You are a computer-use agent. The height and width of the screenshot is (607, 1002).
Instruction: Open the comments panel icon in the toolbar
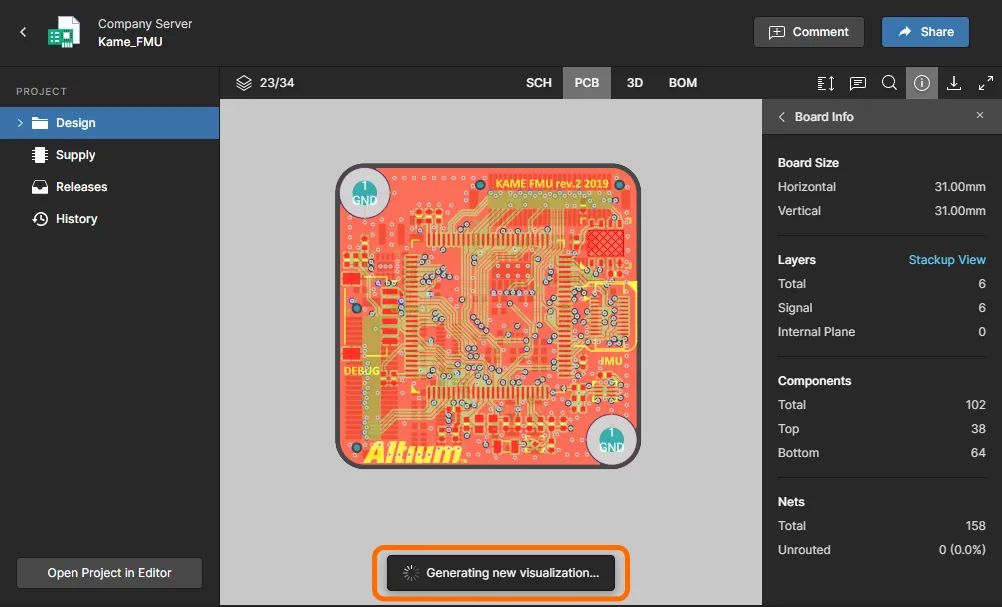coord(858,83)
